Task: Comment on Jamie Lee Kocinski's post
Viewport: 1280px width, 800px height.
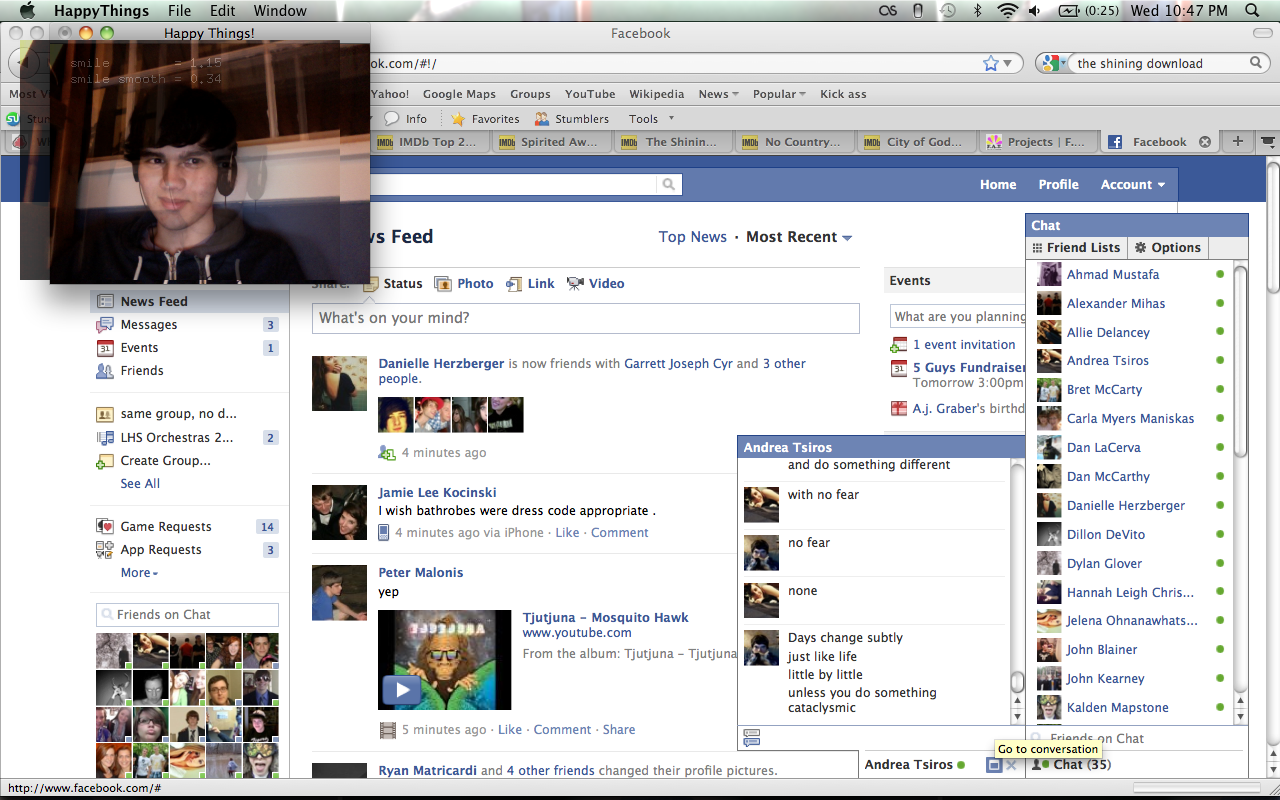Action: [x=619, y=533]
